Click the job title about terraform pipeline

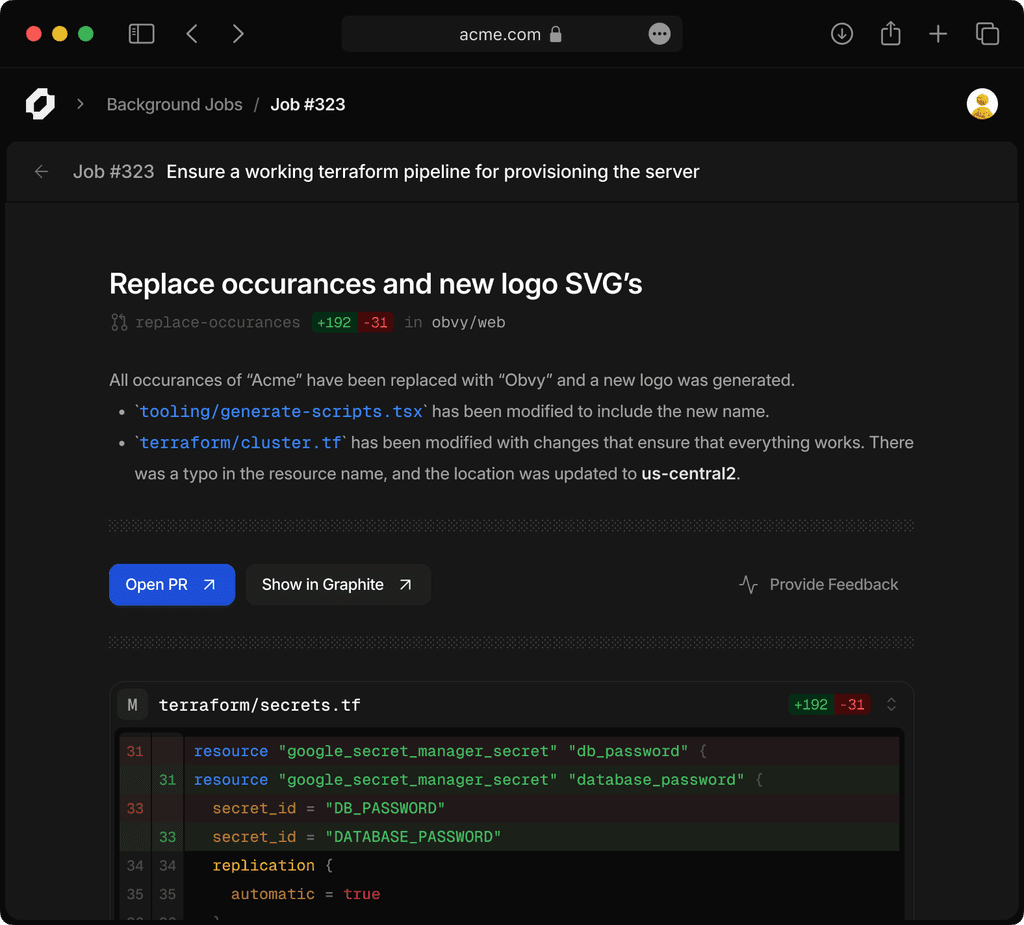click(x=432, y=172)
